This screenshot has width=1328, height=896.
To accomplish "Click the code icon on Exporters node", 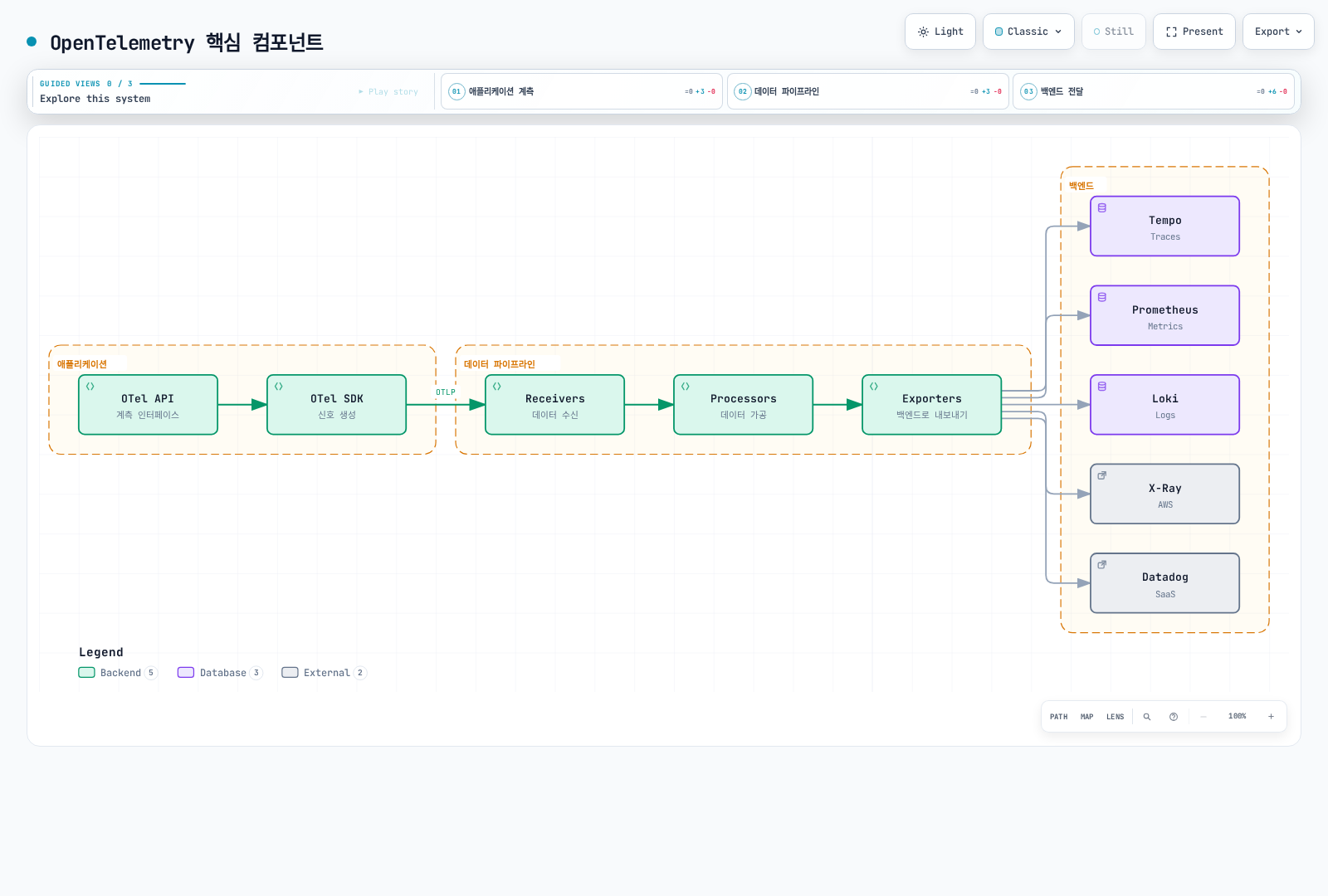I will click(x=874, y=387).
